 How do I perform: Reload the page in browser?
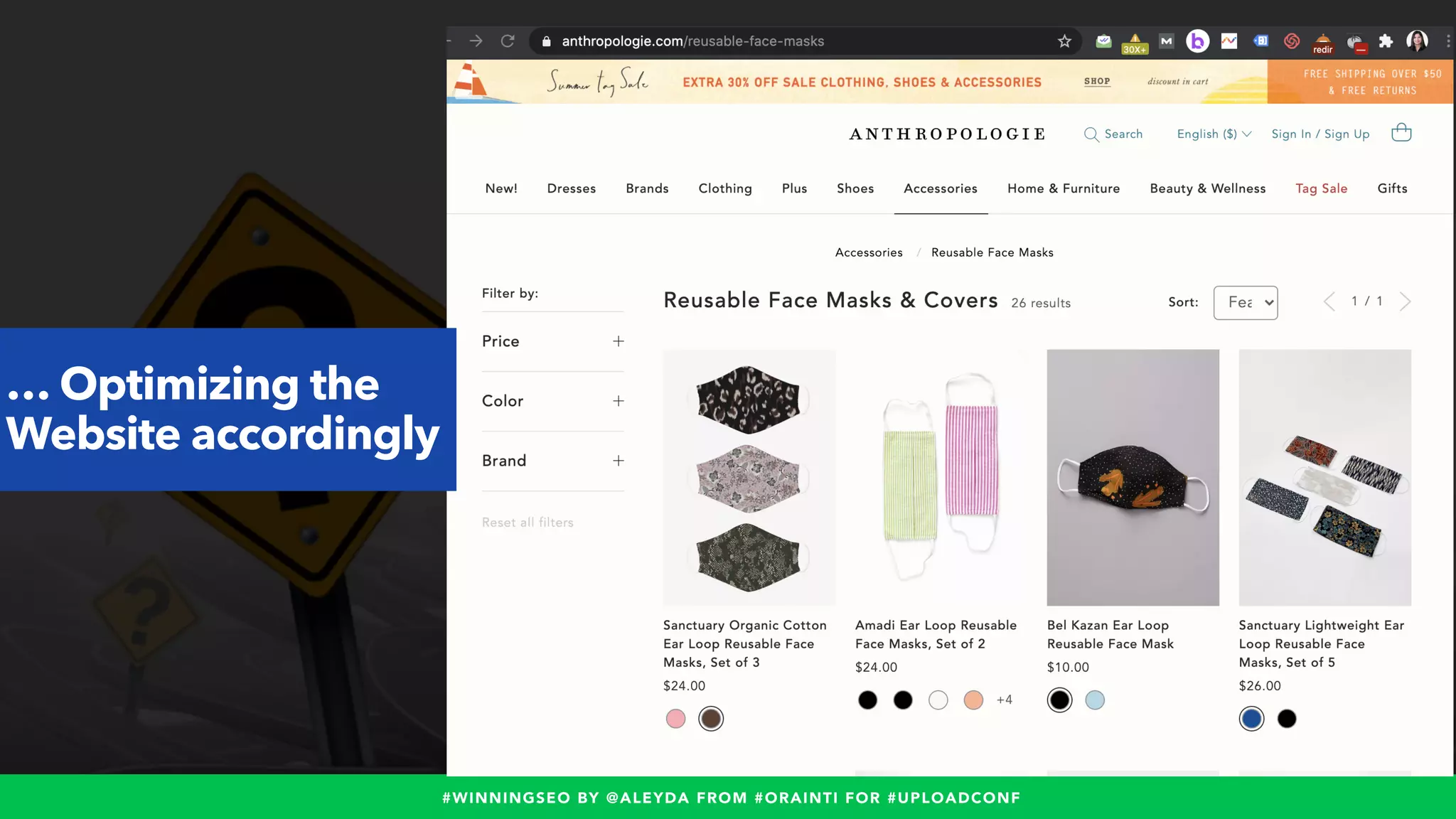tap(508, 41)
